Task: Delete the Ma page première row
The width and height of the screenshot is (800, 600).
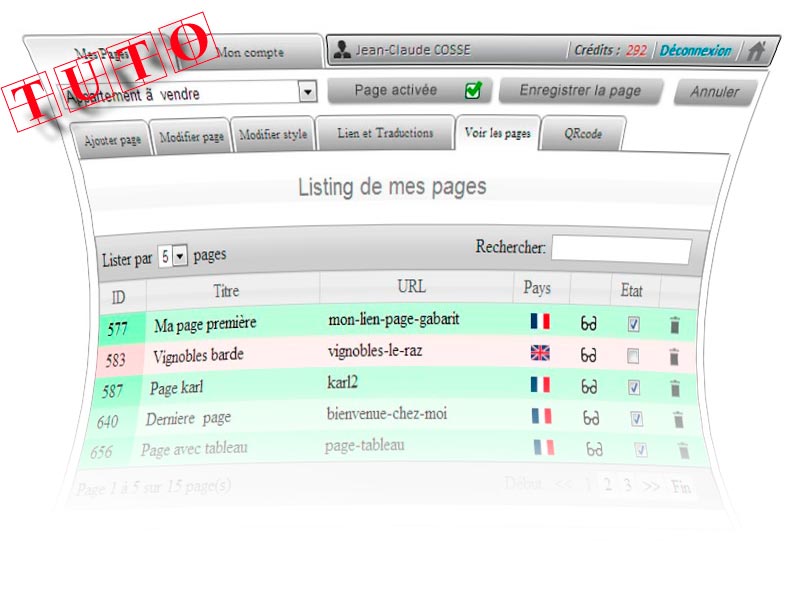Action: [675, 324]
